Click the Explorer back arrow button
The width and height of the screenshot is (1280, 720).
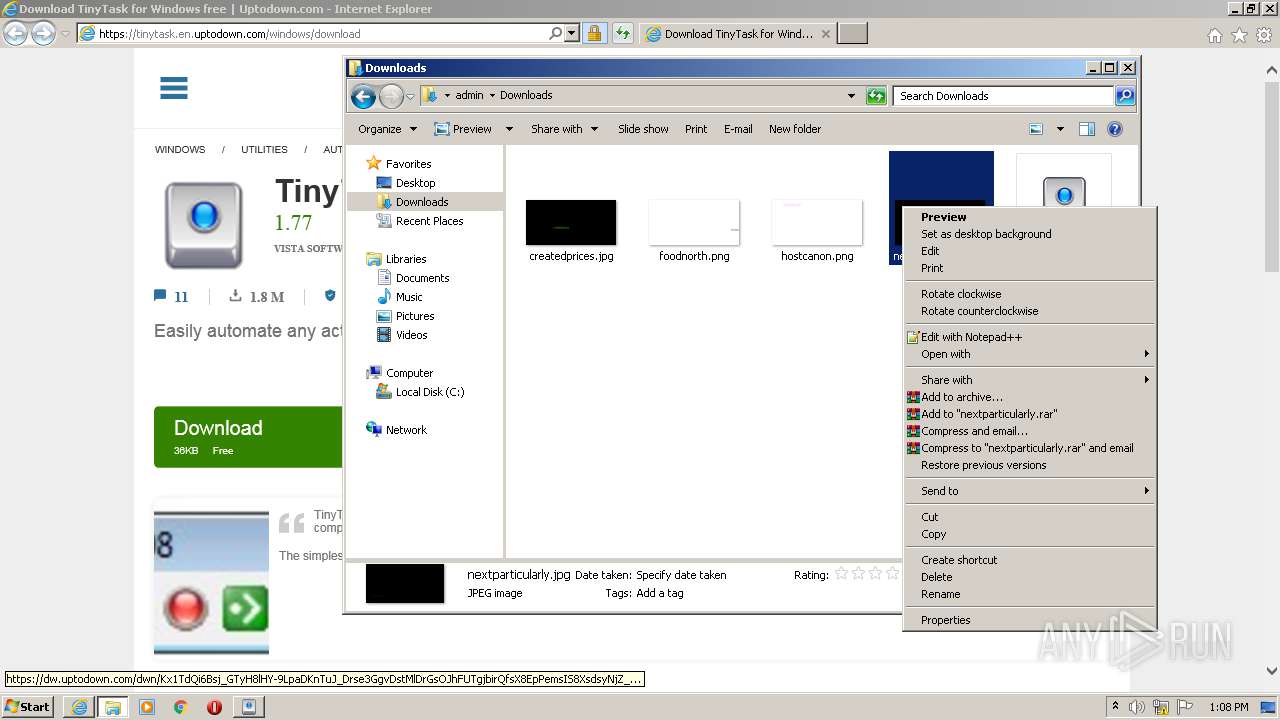click(363, 96)
